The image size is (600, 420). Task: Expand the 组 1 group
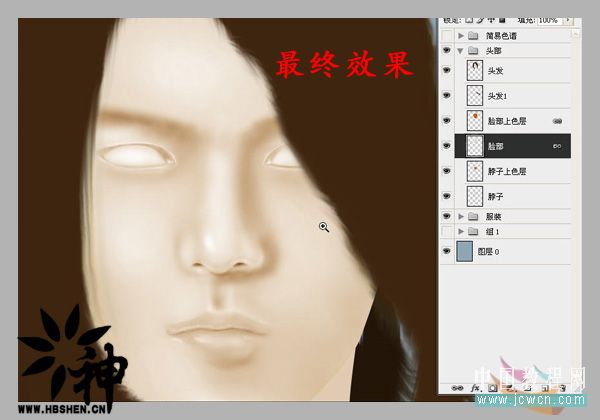(x=461, y=231)
